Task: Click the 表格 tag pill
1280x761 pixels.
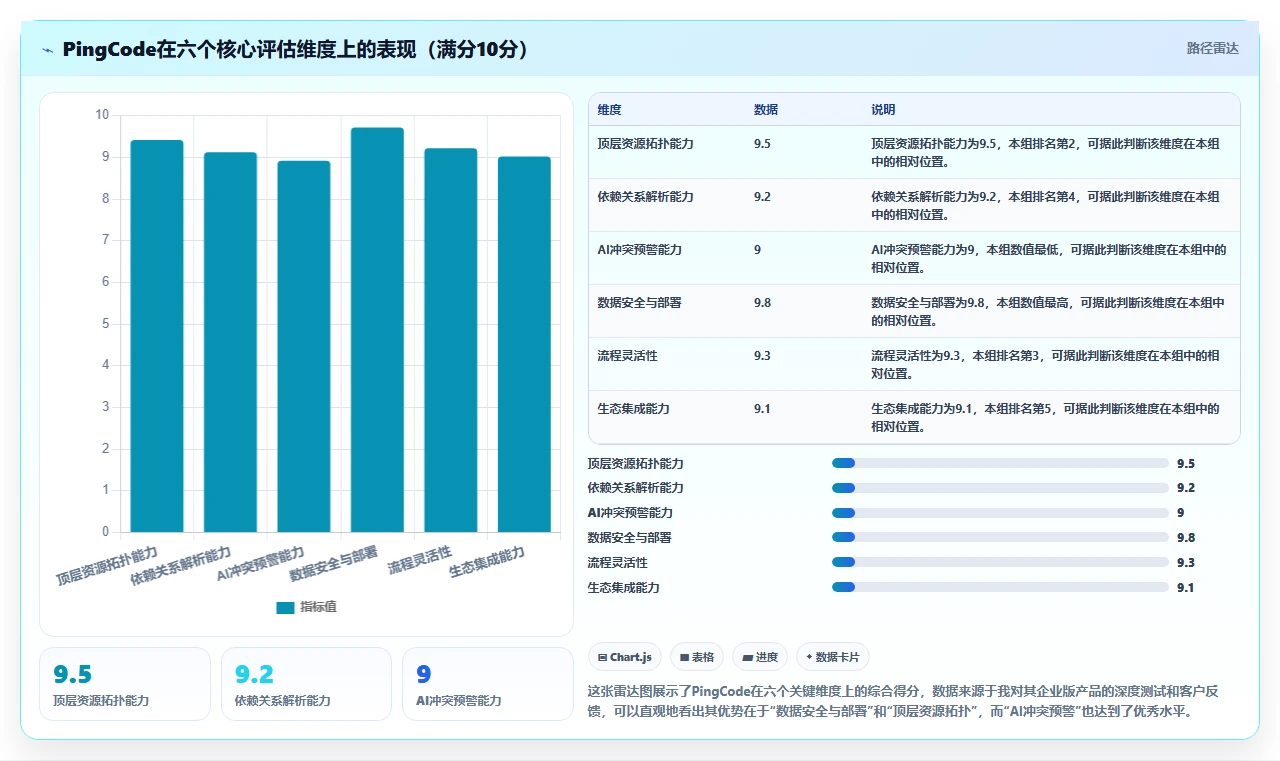Action: [696, 657]
